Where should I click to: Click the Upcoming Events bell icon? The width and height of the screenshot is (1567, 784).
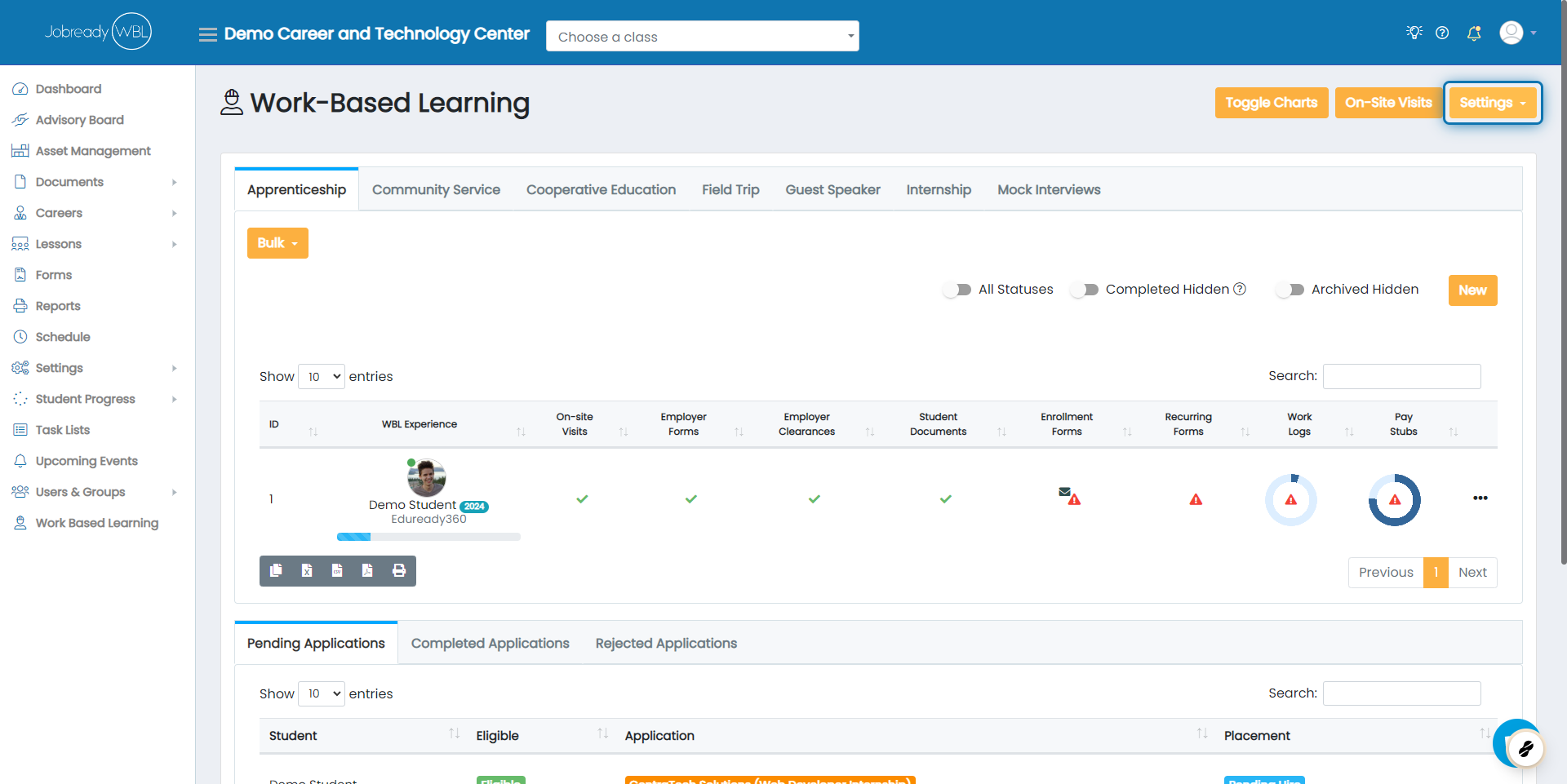[20, 461]
